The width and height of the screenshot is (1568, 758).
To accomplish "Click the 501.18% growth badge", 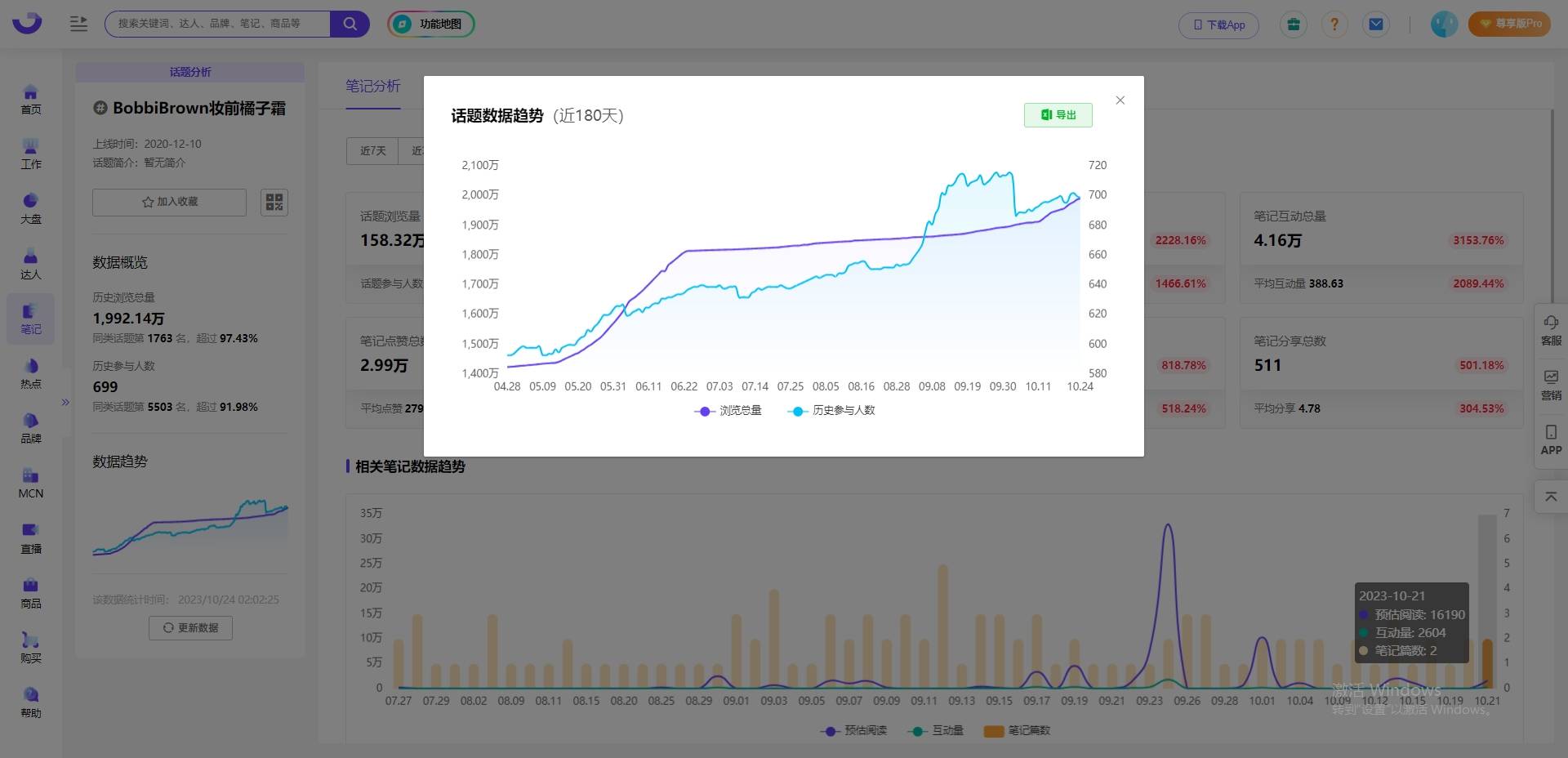I will pyautogui.click(x=1481, y=365).
